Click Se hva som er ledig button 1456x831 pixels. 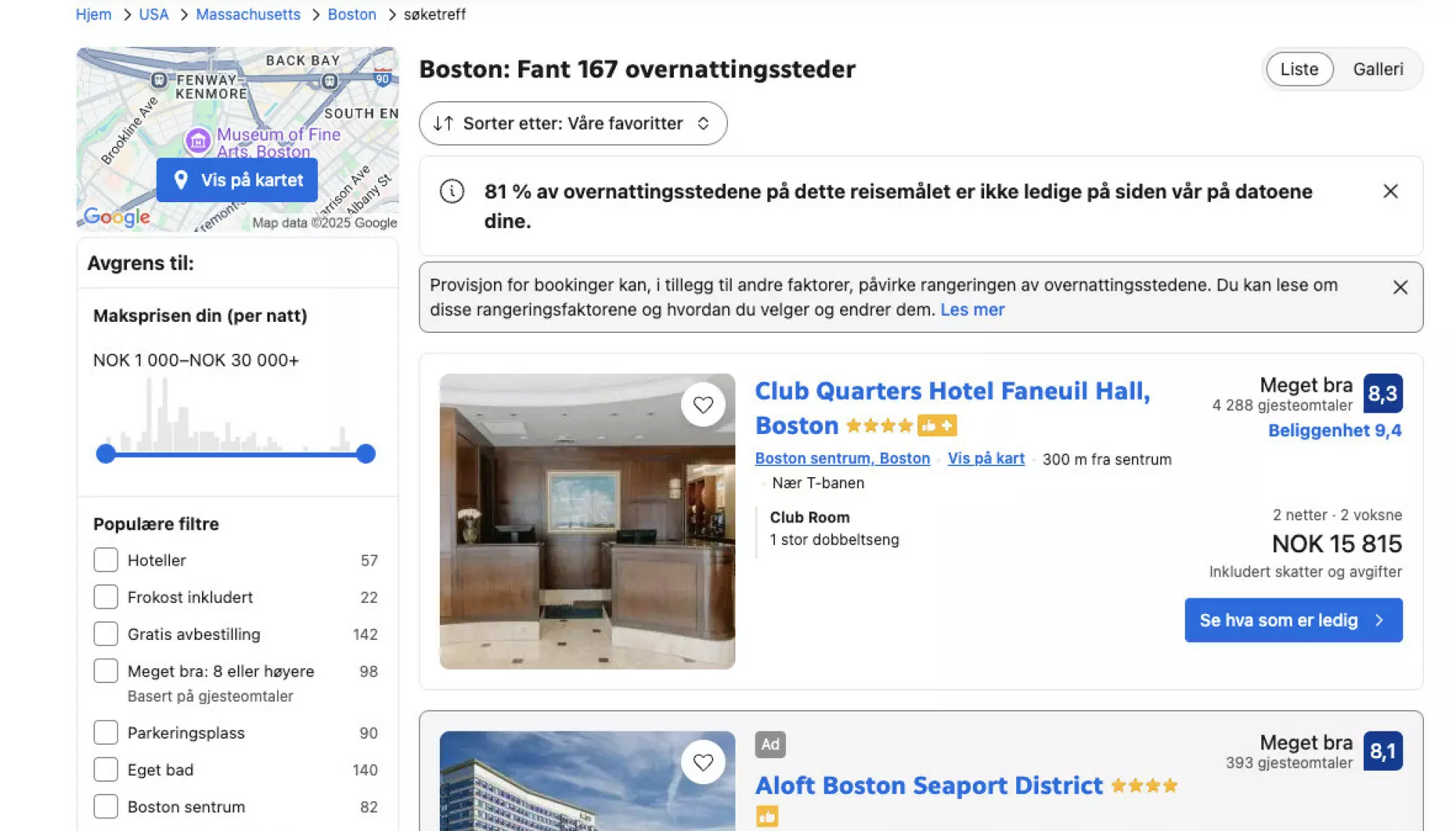1293,621
